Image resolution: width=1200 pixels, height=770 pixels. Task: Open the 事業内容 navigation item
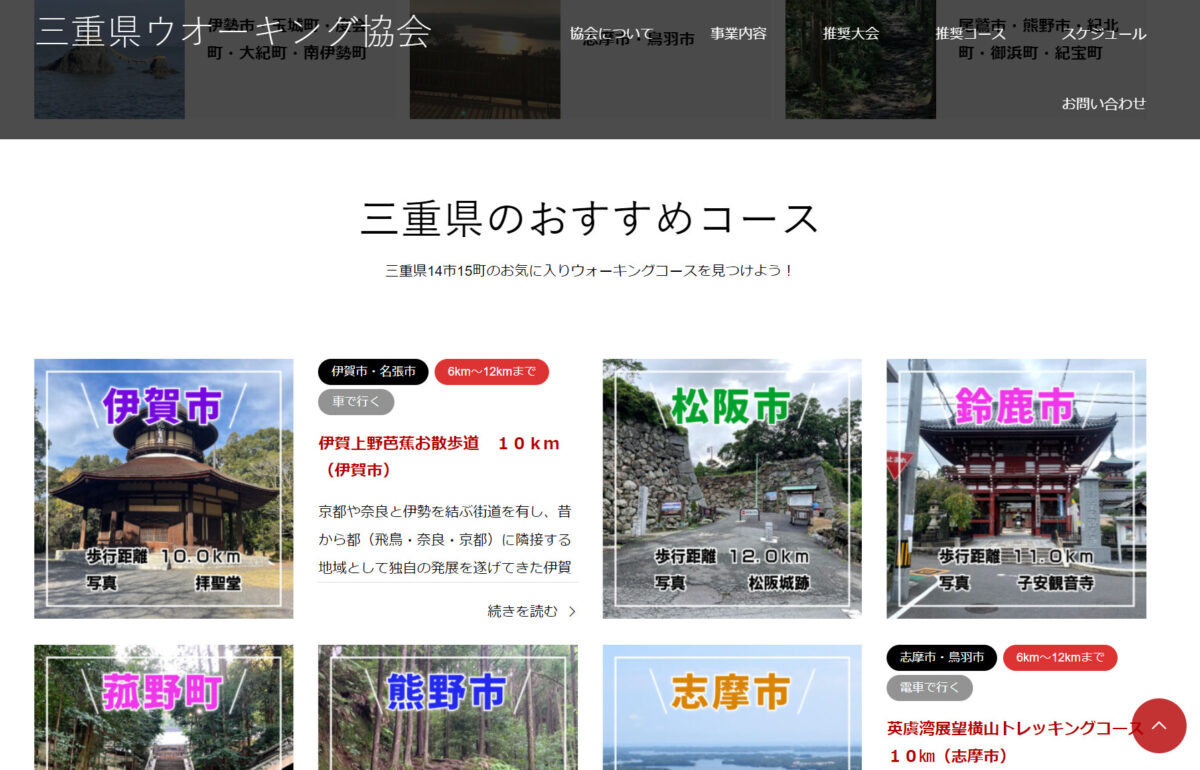click(x=738, y=33)
